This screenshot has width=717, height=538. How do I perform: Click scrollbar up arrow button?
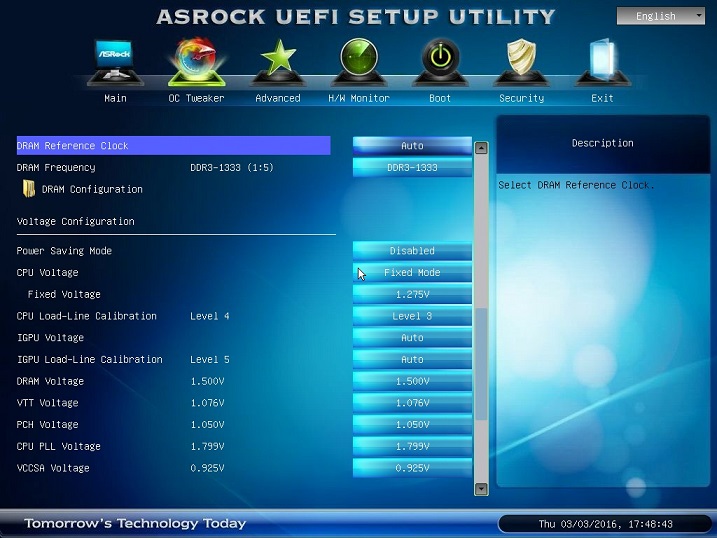pyautogui.click(x=481, y=148)
